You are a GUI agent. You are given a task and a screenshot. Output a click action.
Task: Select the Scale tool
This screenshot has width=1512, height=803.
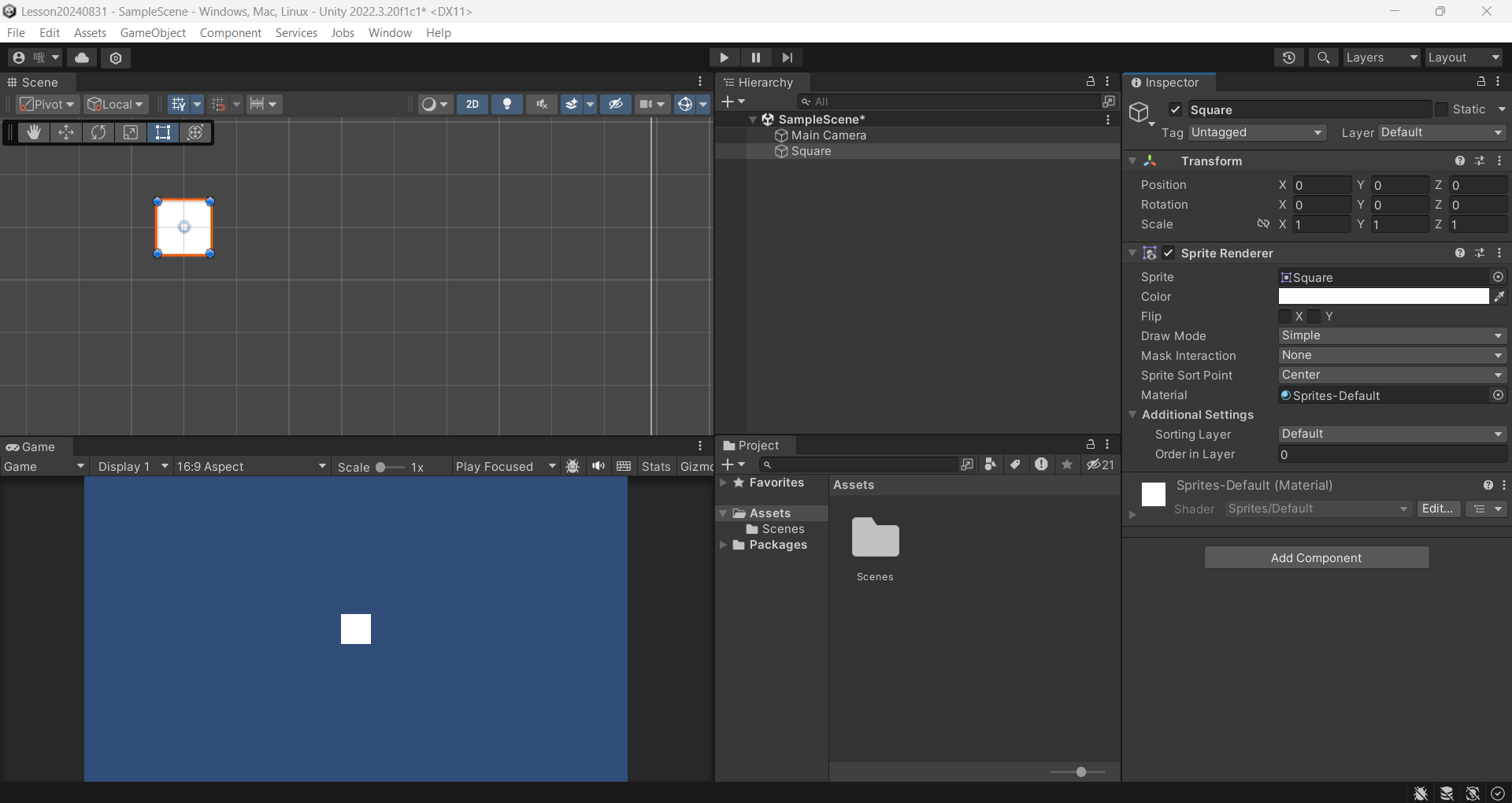pyautogui.click(x=131, y=132)
